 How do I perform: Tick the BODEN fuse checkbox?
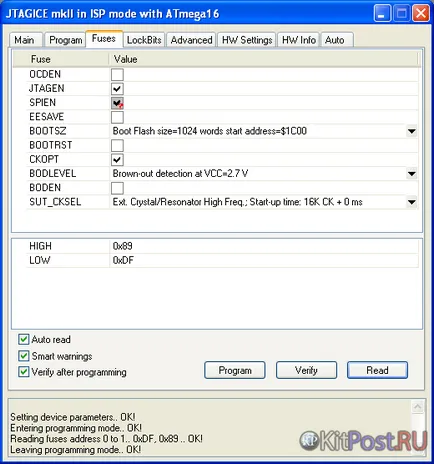coord(117,188)
